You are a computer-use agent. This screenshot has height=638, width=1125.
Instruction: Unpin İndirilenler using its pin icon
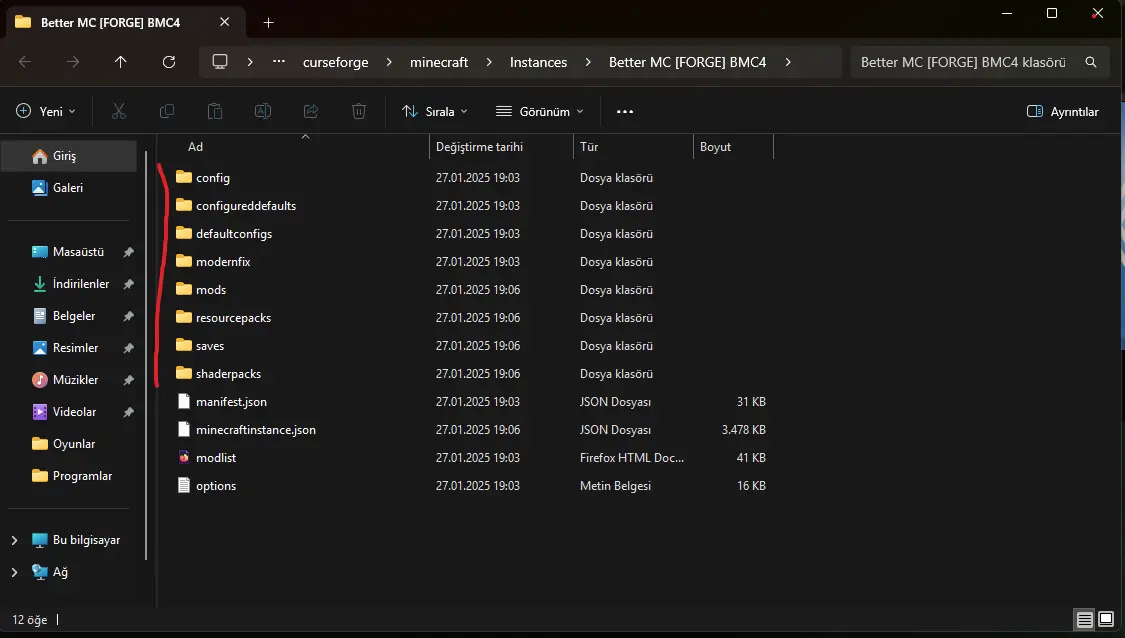(x=128, y=284)
